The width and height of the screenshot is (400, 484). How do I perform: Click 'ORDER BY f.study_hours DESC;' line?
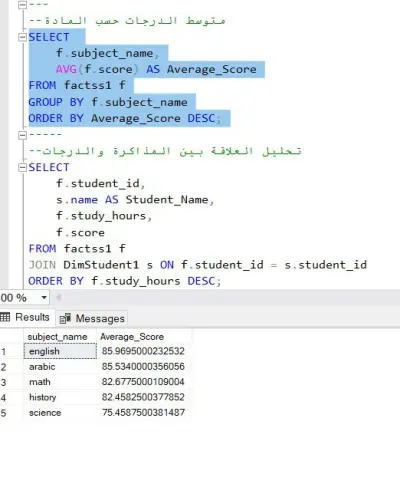click(125, 281)
